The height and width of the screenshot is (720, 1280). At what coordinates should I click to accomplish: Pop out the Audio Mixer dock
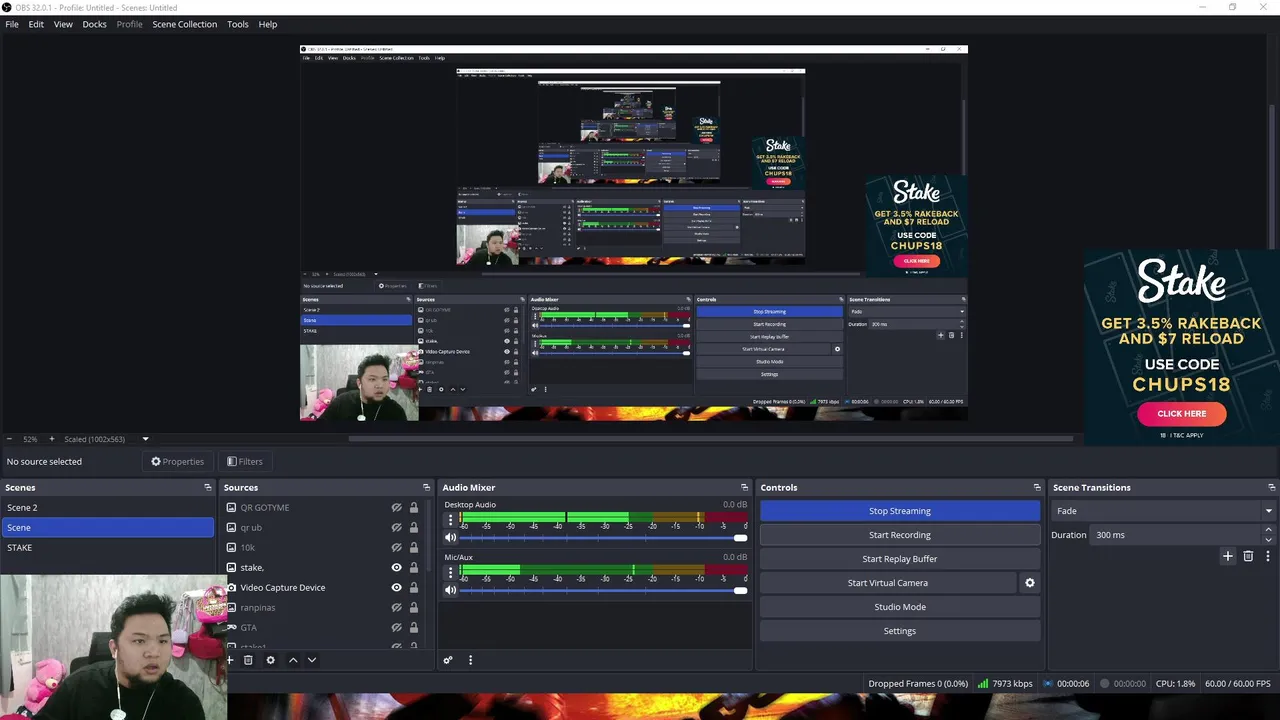[744, 488]
